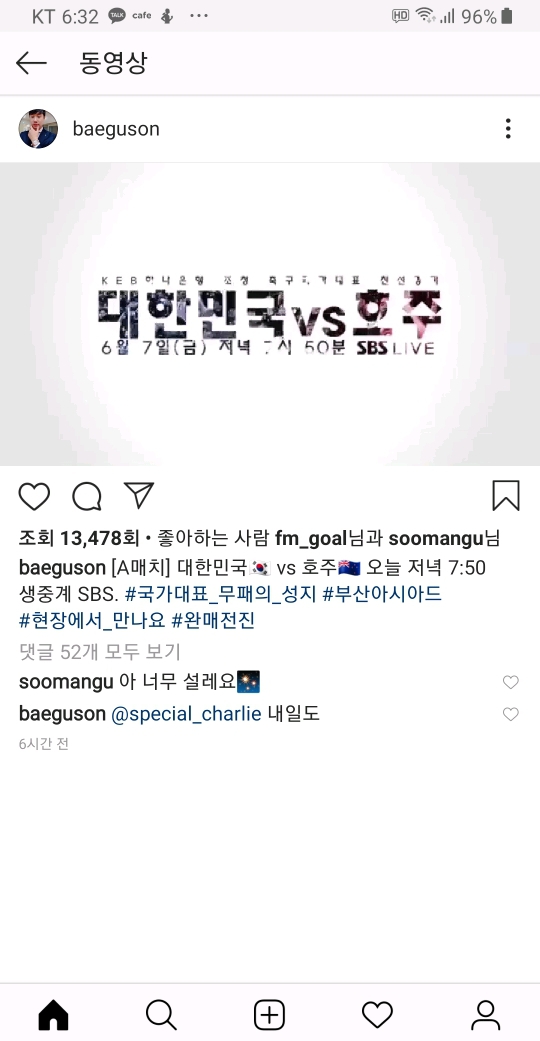540x1041 pixels.
Task: Open the Profile tab via the person icon
Action: 486,1015
